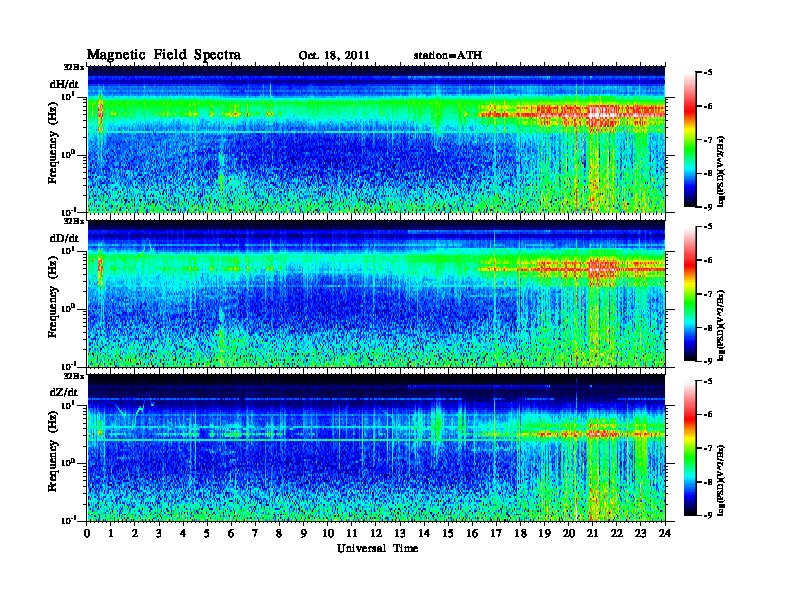This screenshot has width=792, height=612.
Task: Select the dH/dt panel label
Action: [x=64, y=84]
